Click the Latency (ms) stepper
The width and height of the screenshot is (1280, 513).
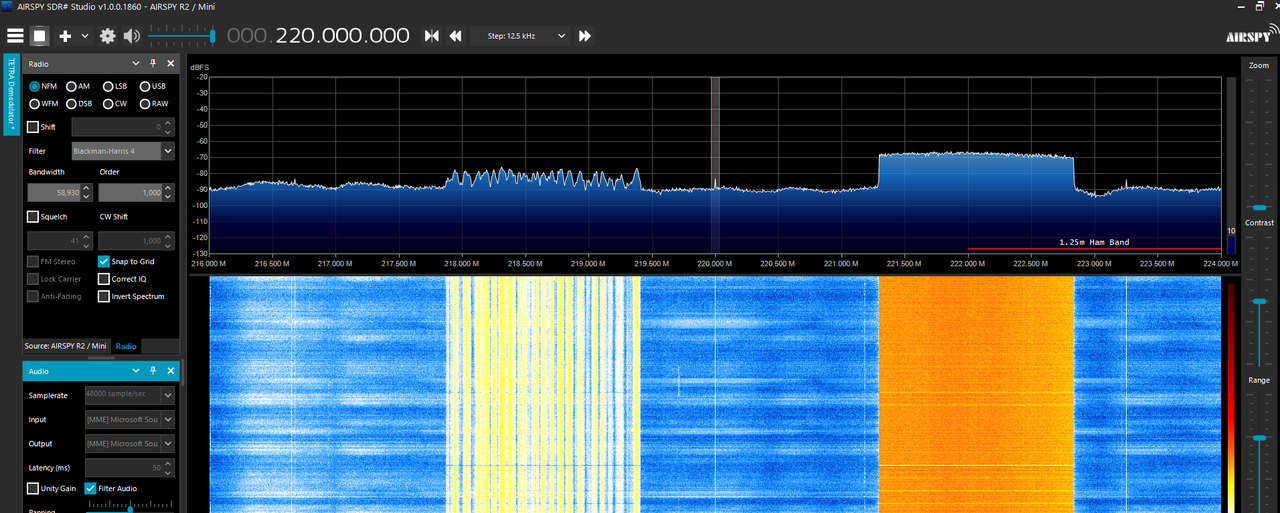coord(168,468)
